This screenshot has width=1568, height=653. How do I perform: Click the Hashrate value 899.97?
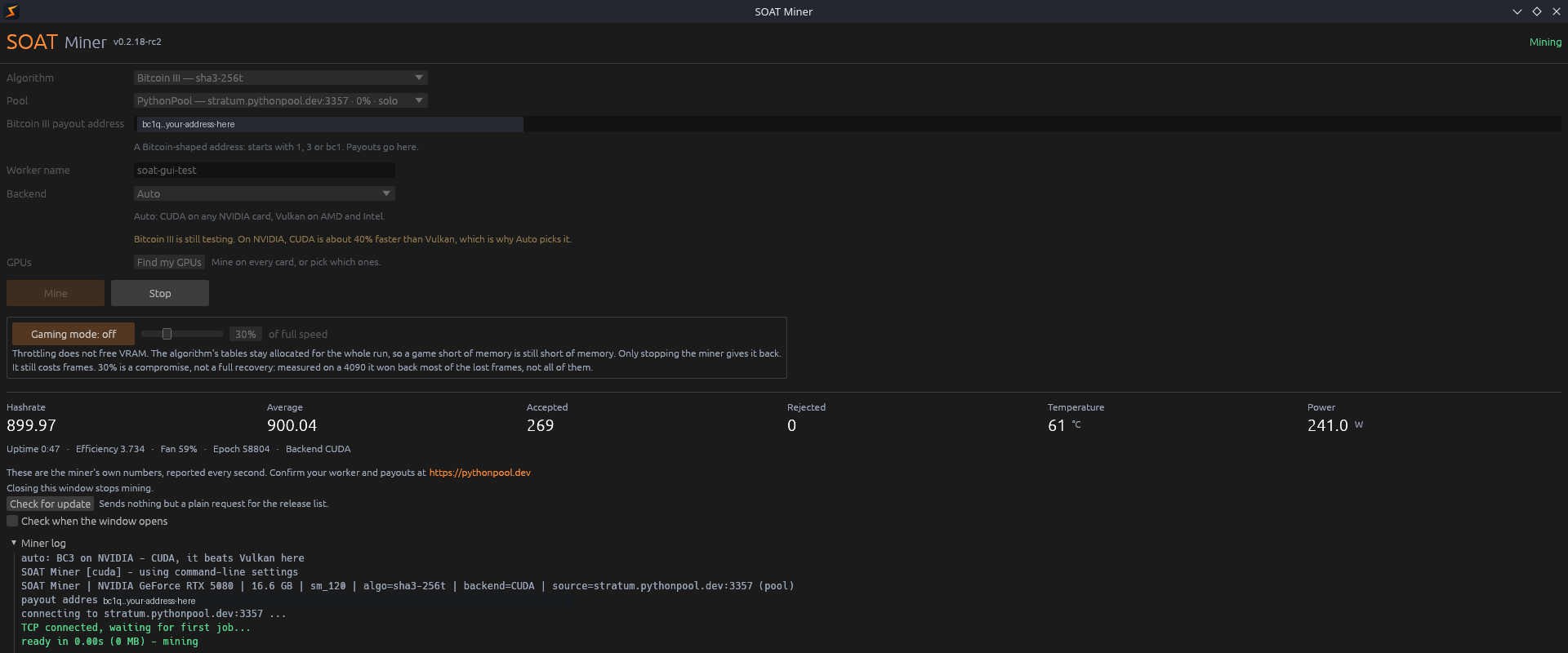tap(31, 425)
